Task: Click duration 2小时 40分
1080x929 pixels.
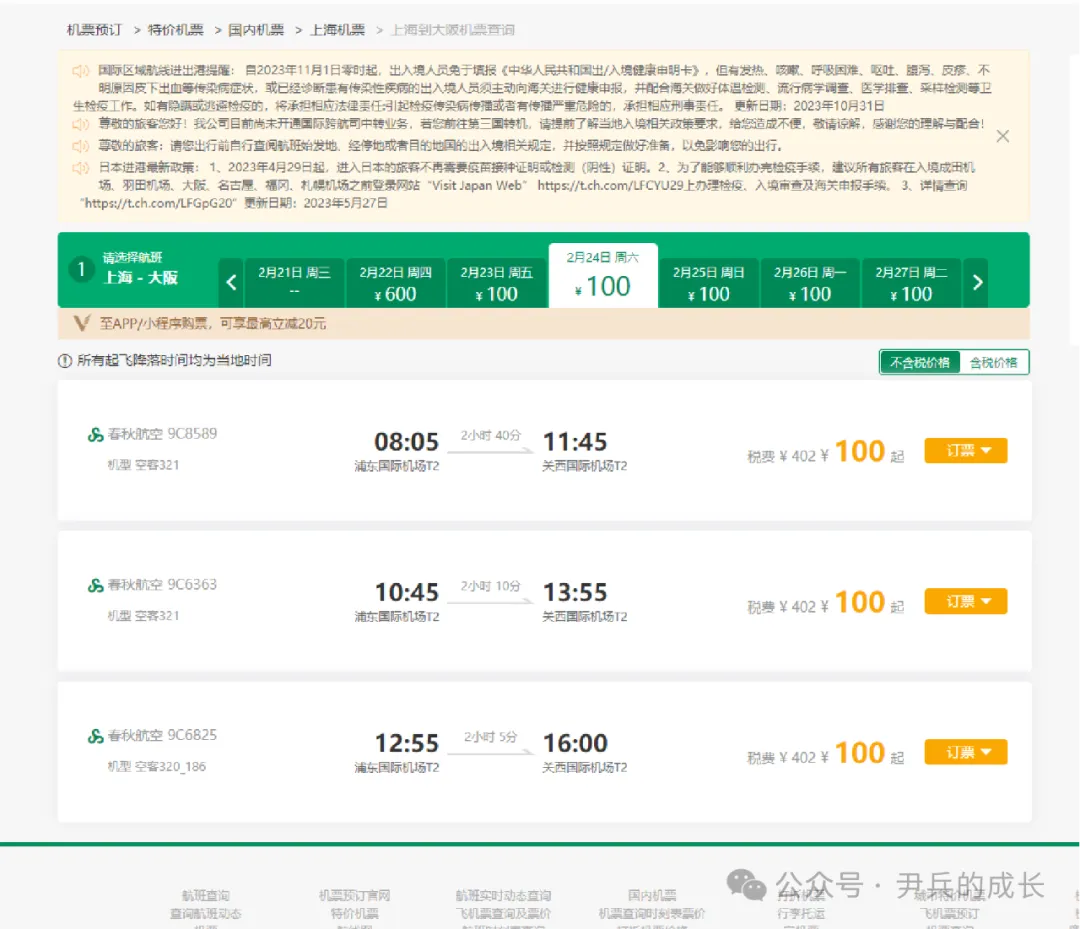Action: pyautogui.click(x=490, y=435)
